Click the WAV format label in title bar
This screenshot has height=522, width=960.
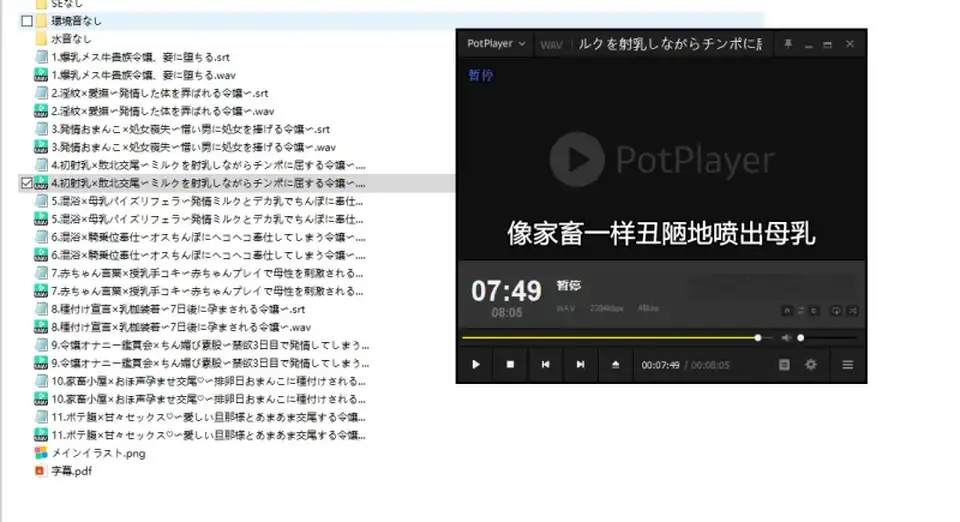click(x=551, y=45)
